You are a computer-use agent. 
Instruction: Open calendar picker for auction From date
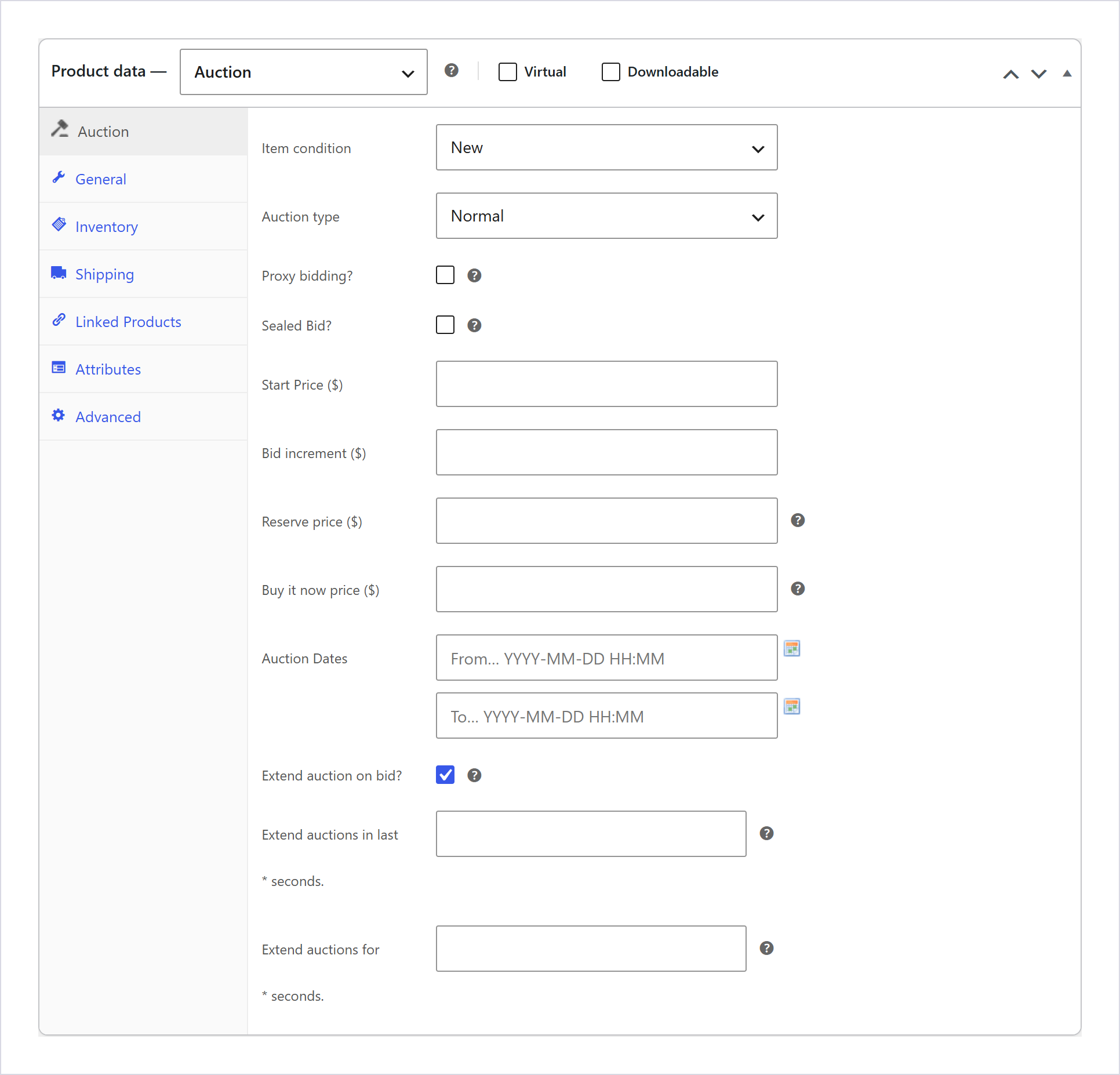[x=792, y=648]
